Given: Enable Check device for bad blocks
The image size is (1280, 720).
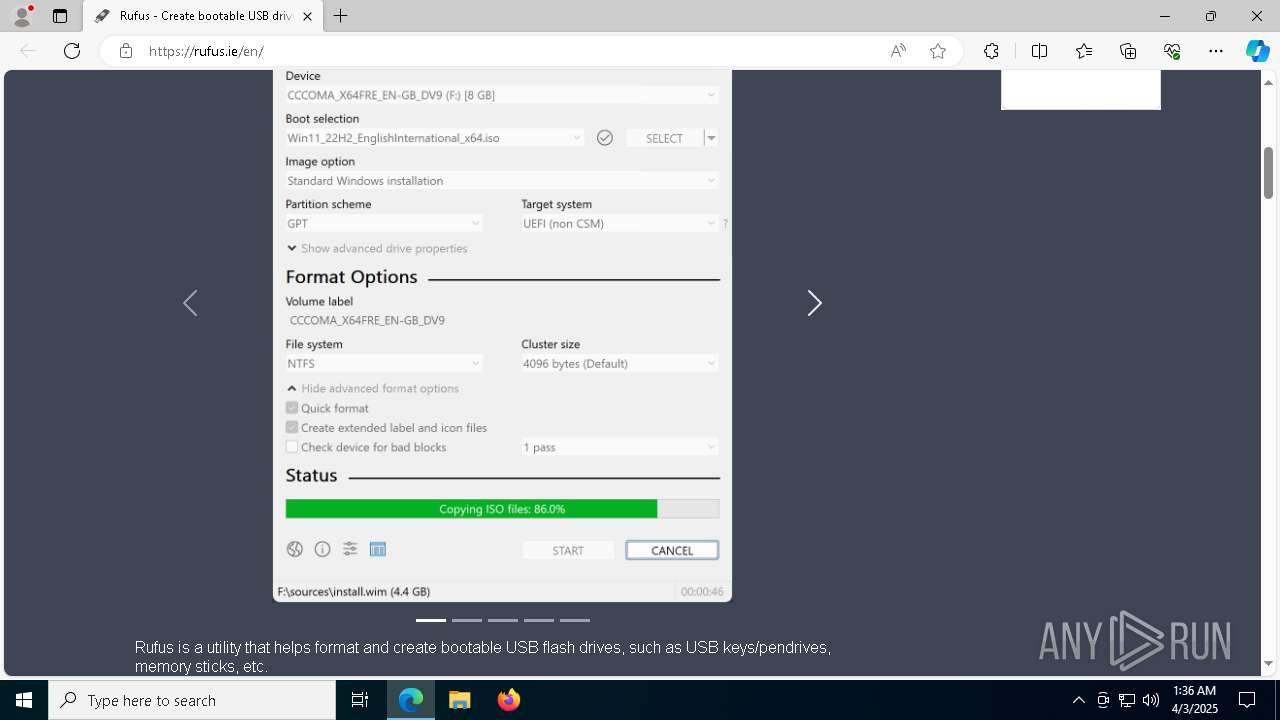Looking at the screenshot, I should 292,447.
